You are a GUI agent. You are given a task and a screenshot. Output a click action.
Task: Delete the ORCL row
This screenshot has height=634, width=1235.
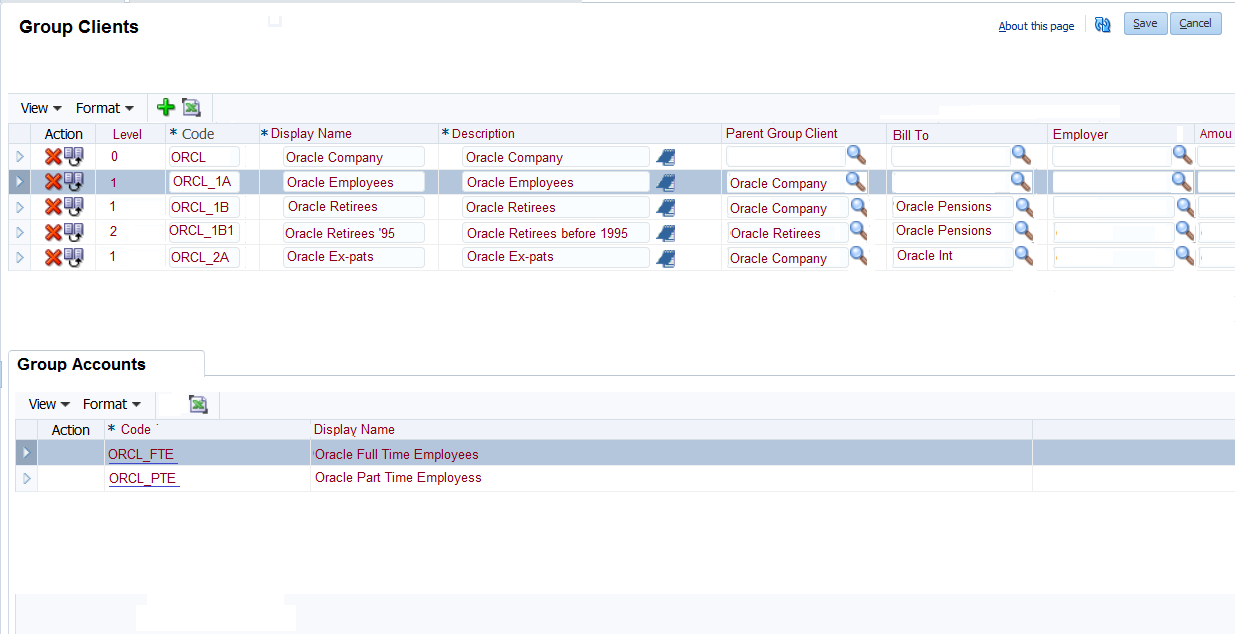[53, 156]
